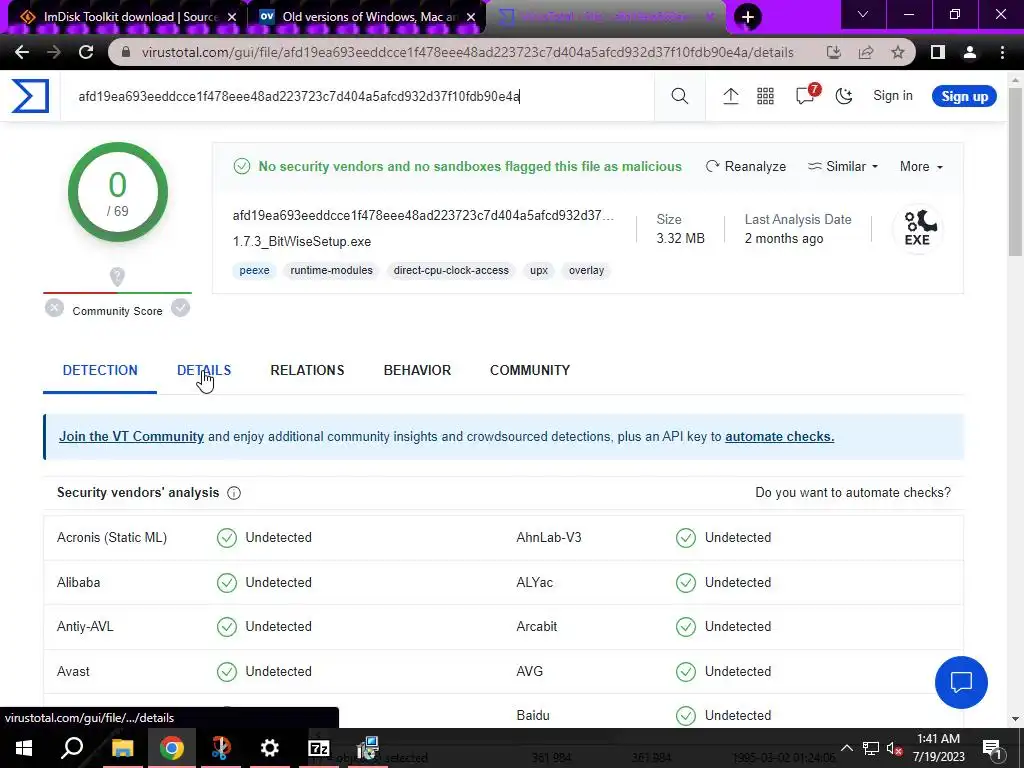The width and height of the screenshot is (1024, 768).
Task: Click the Reanalyze button
Action: [x=745, y=167]
